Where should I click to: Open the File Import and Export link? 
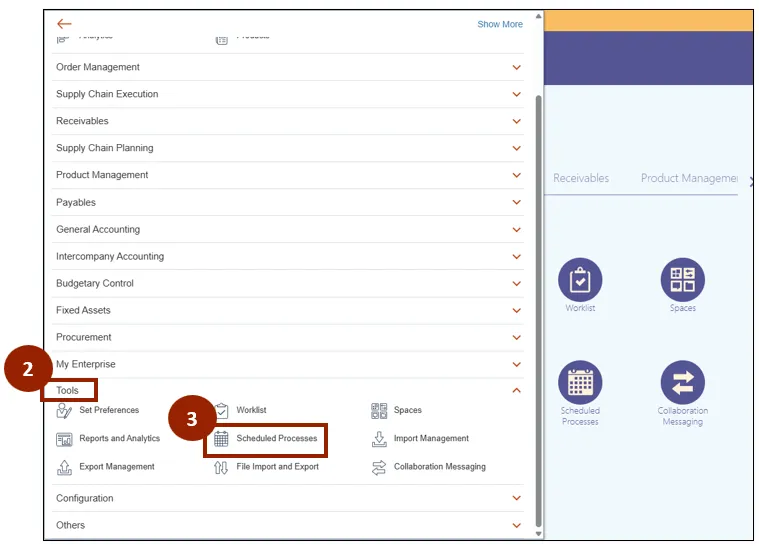click(x=277, y=466)
